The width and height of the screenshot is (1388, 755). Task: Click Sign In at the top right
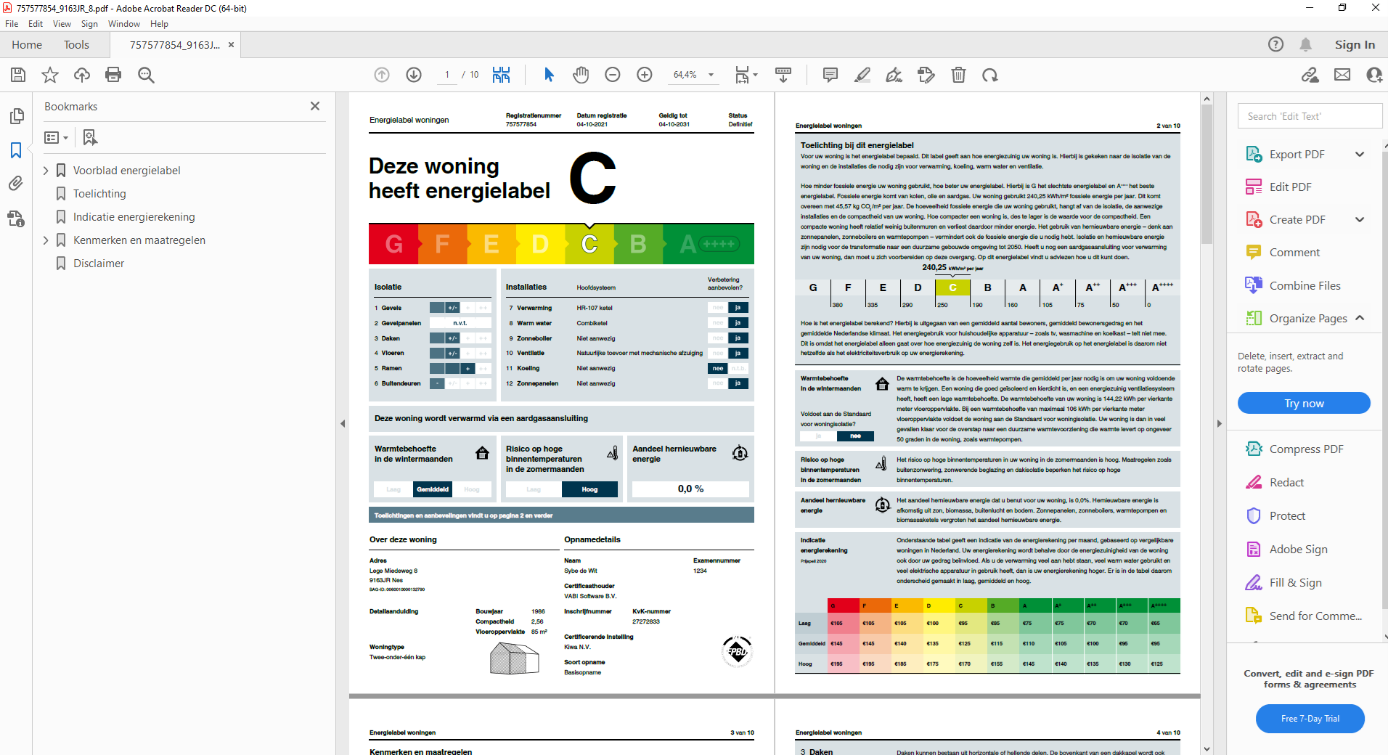[1355, 45]
